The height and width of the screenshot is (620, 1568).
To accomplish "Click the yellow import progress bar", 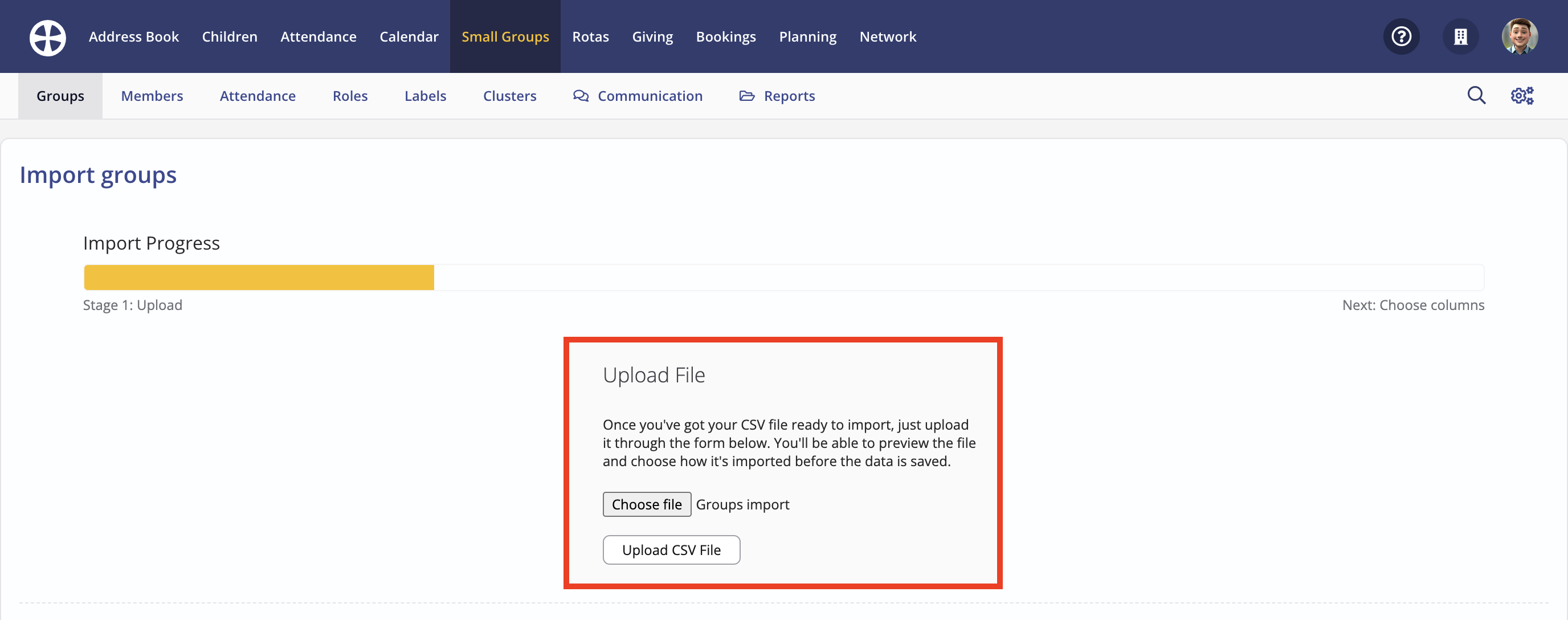I will tap(259, 277).
